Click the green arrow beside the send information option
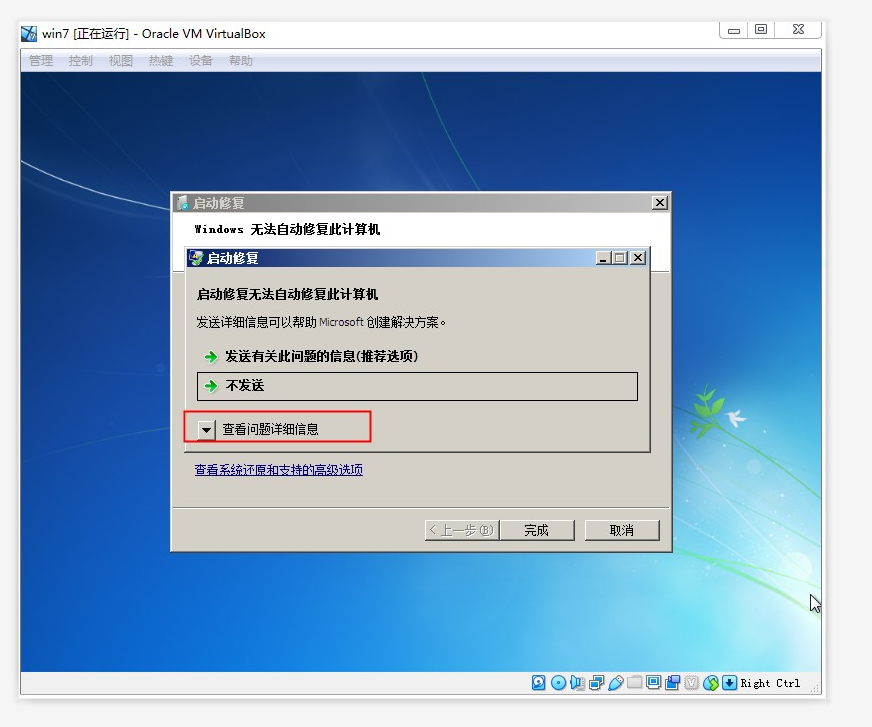Image resolution: width=872 pixels, height=727 pixels. pos(211,357)
